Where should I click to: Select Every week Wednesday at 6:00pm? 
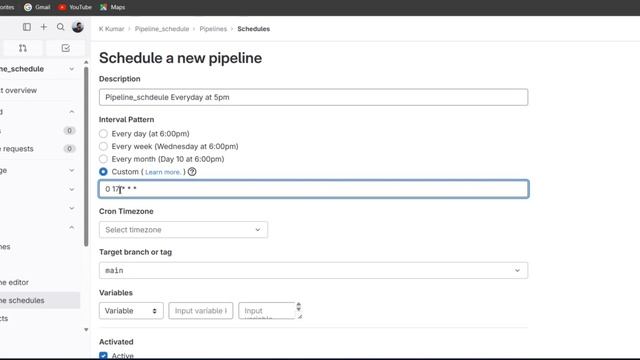pyautogui.click(x=103, y=146)
